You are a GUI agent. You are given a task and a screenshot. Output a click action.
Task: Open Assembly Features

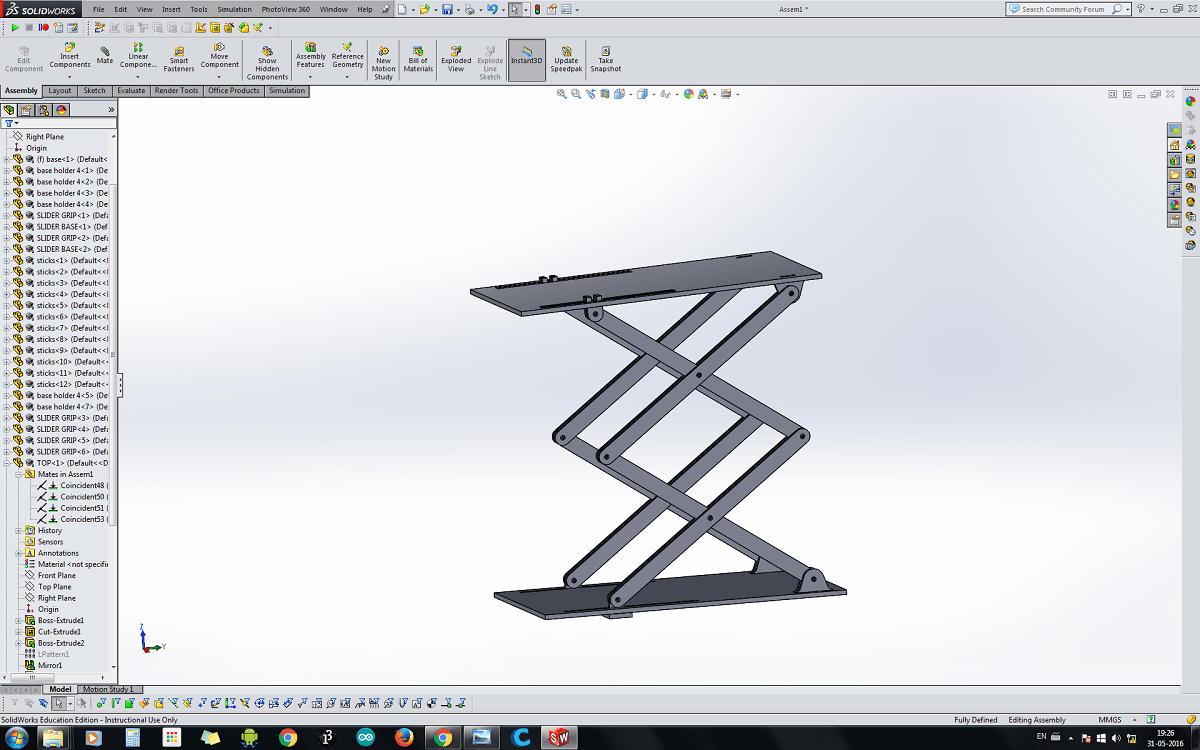coord(311,56)
